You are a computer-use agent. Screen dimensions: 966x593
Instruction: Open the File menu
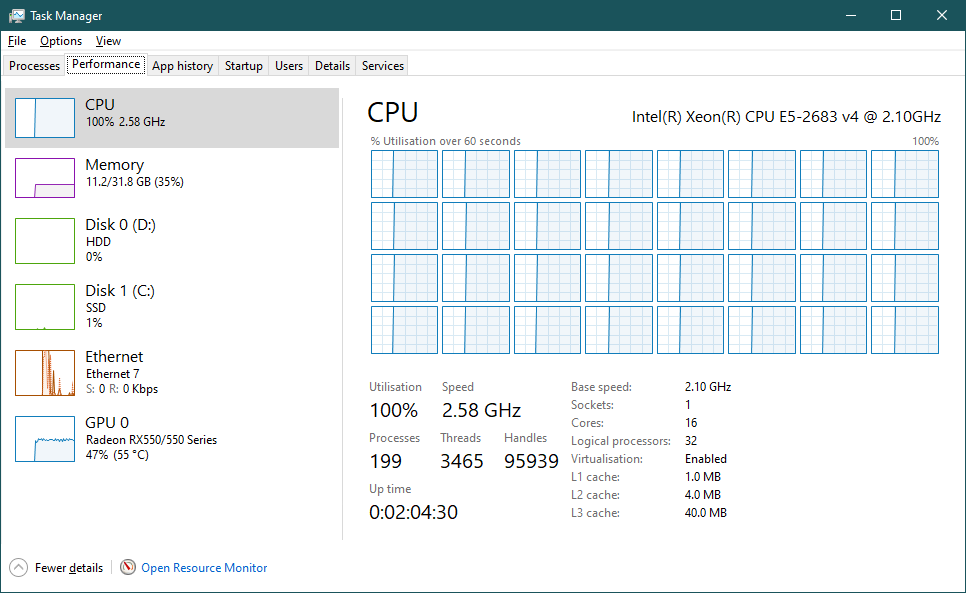[17, 41]
